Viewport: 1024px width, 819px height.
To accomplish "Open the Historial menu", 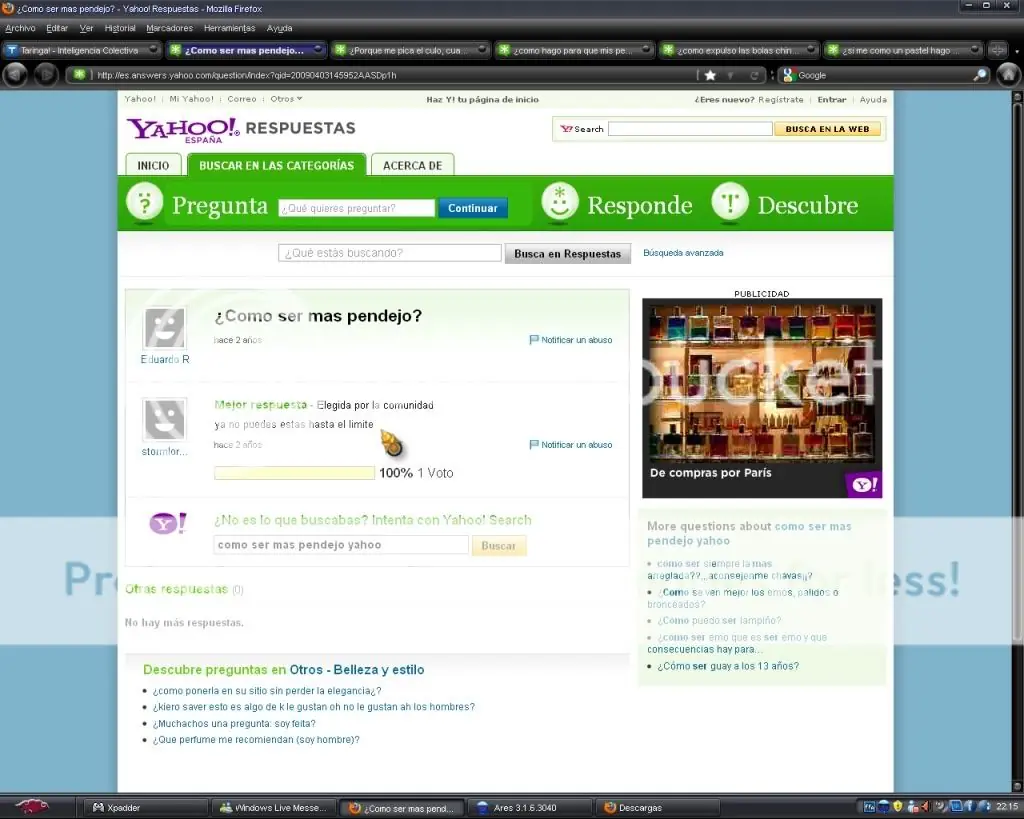I will tap(120, 28).
